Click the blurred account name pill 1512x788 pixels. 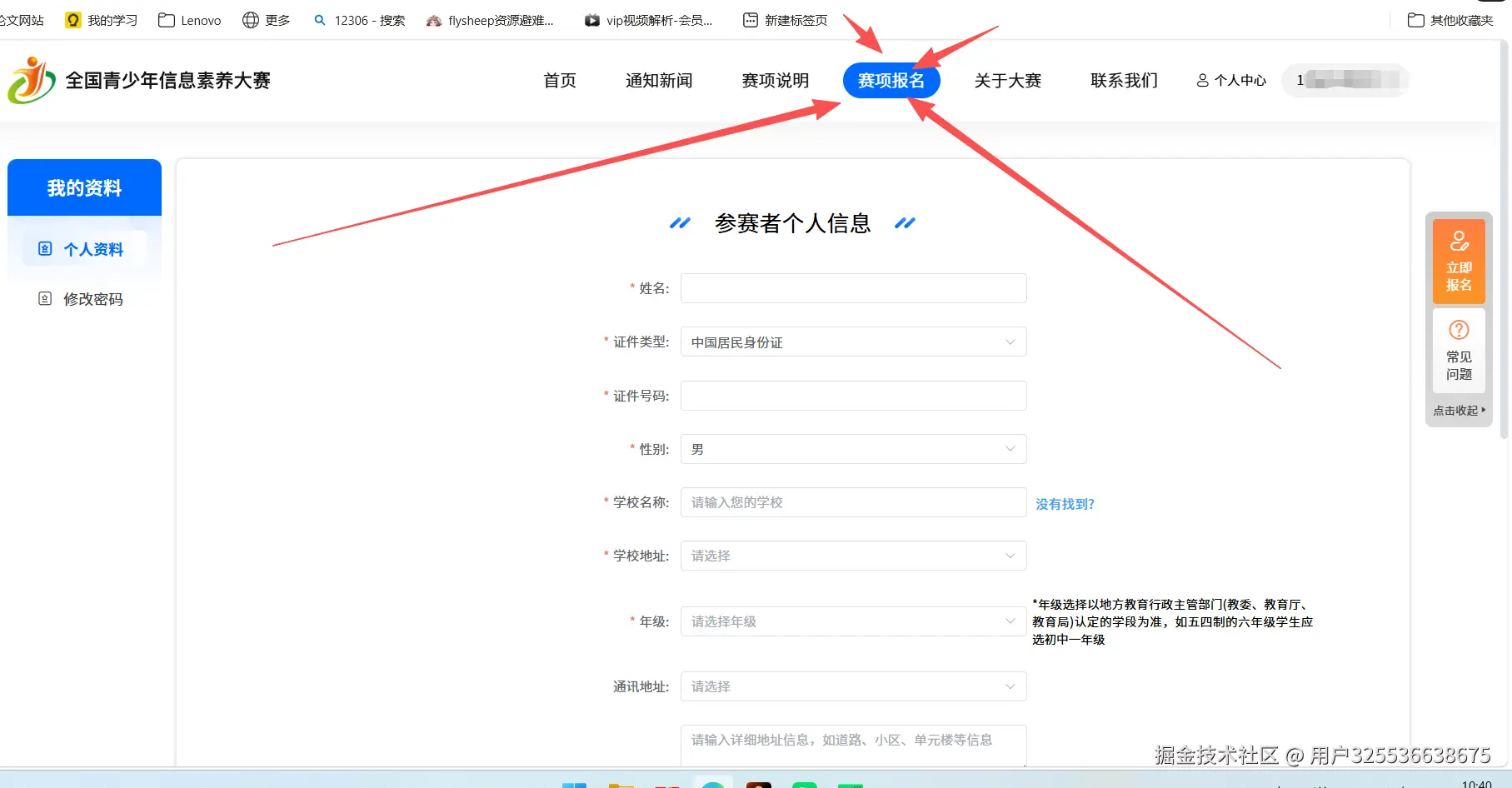pyautogui.click(x=1345, y=81)
